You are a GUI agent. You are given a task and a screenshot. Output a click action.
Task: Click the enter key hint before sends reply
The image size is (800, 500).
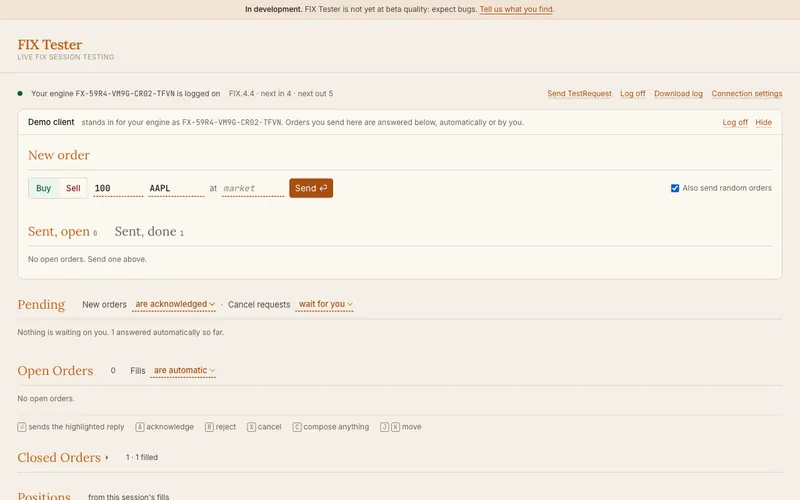[x=22, y=427]
